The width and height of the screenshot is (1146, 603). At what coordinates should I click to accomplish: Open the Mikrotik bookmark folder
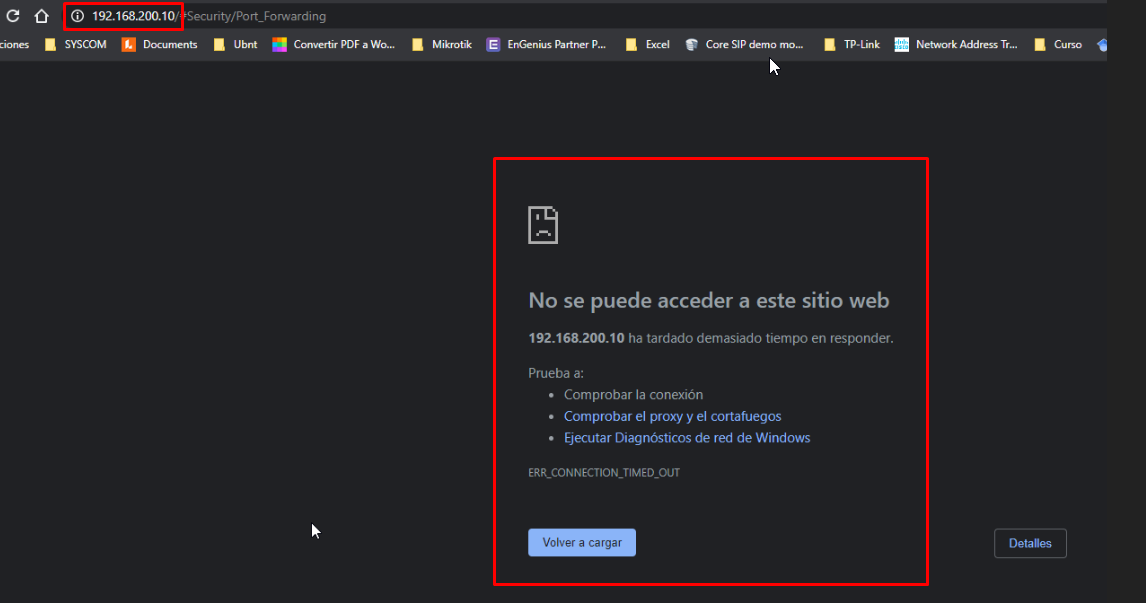(442, 45)
